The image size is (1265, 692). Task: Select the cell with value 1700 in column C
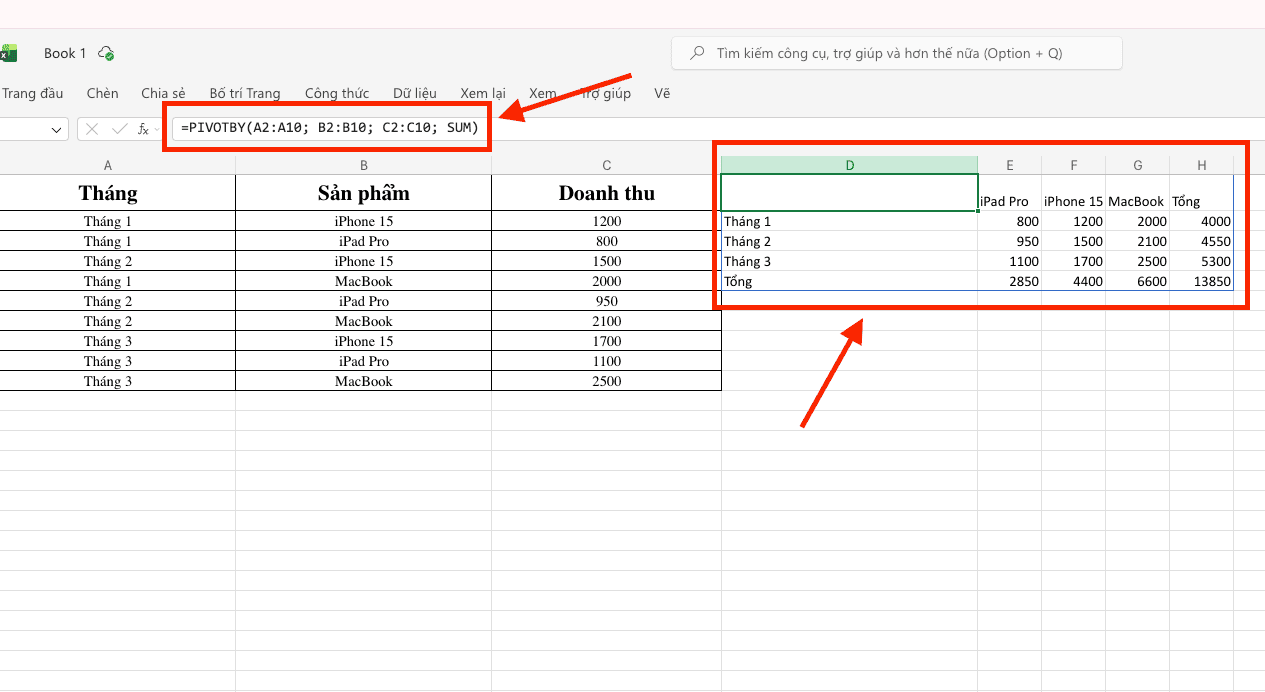[606, 341]
